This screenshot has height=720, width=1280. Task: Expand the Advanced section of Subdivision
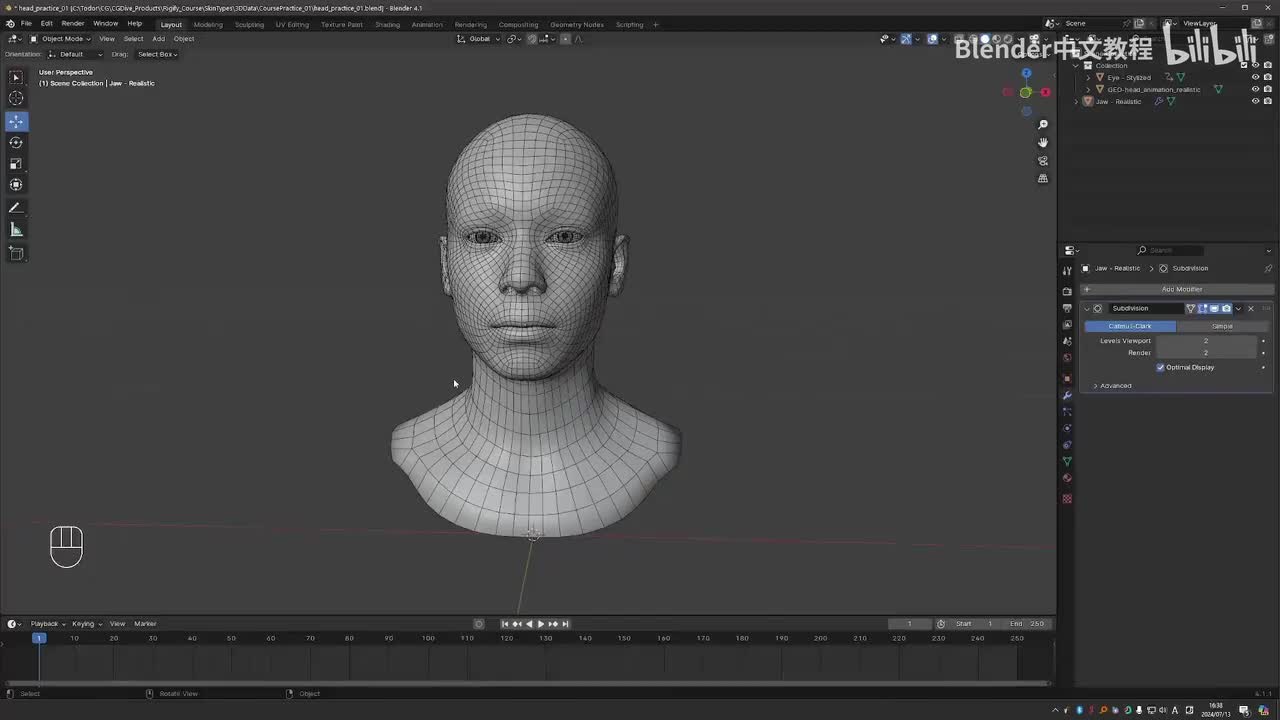click(1115, 386)
